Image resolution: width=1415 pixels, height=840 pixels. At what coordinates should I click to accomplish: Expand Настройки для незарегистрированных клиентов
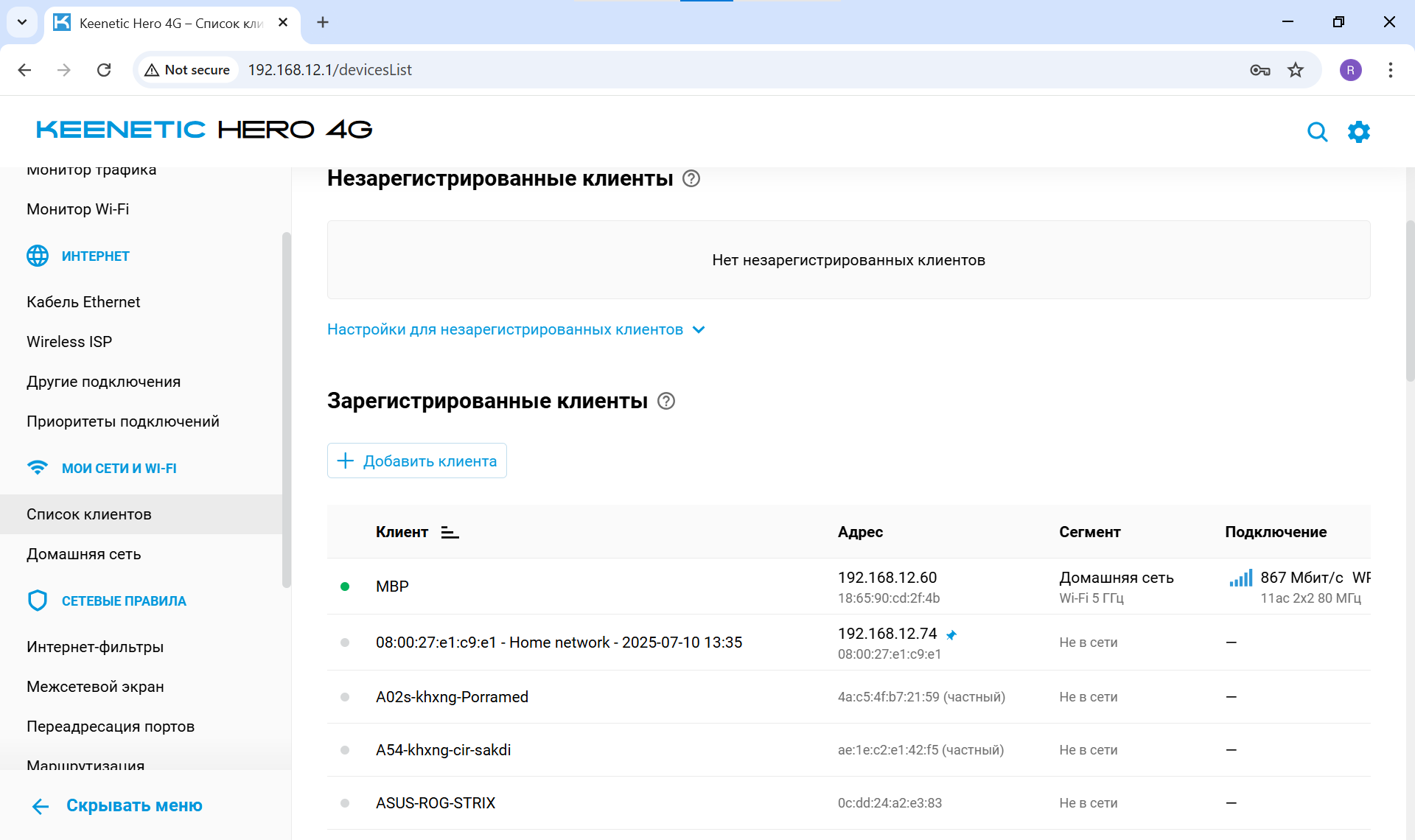click(516, 329)
